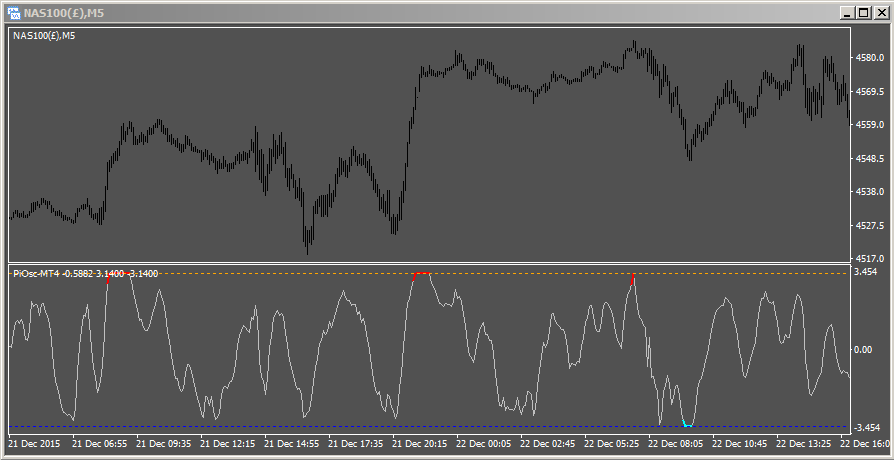Click the red overbought plateau near 20:15
The height and width of the screenshot is (460, 894).
(422, 275)
